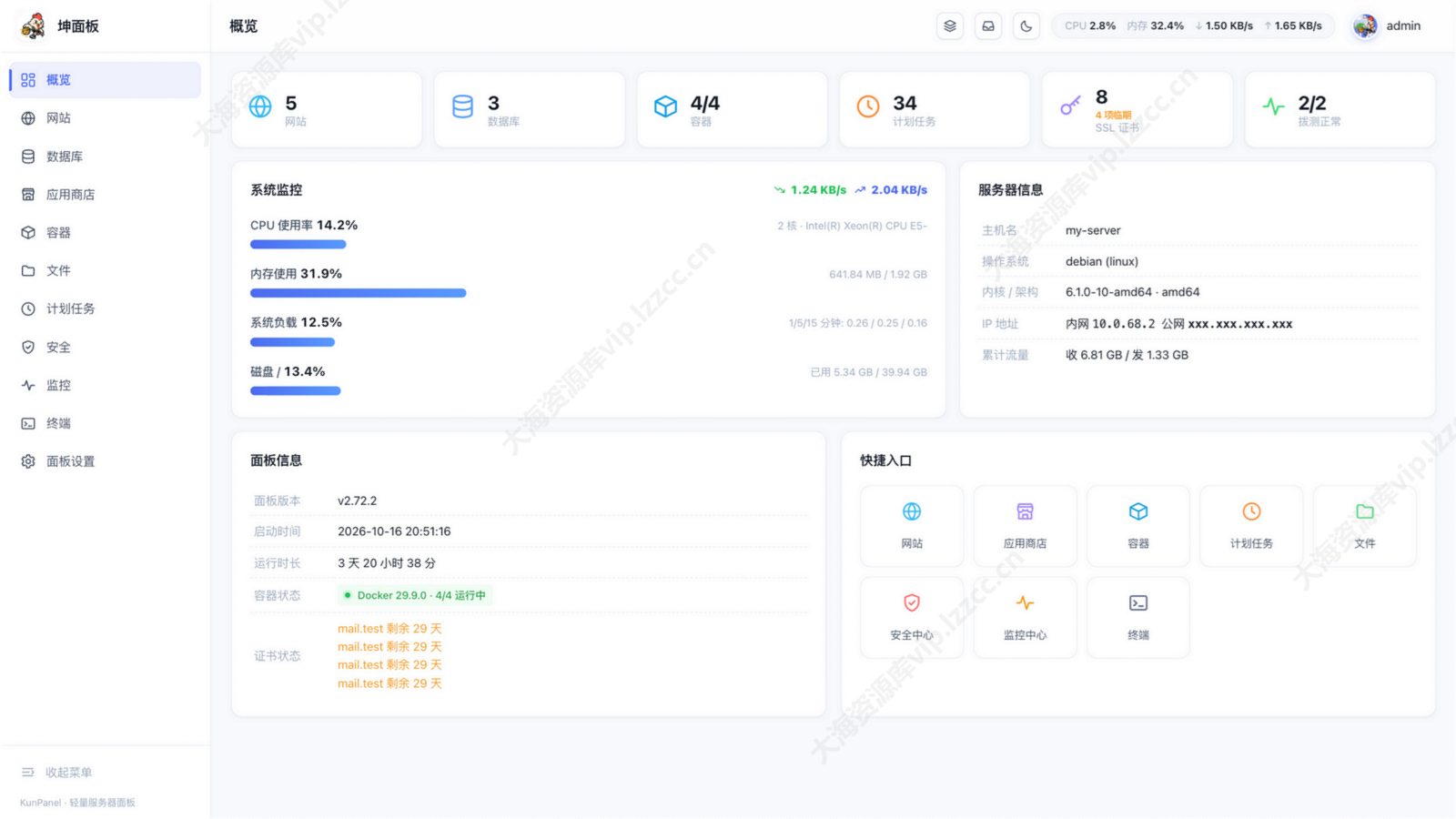Click the panel version v2.72.2
The width and height of the screenshot is (1456, 819).
click(357, 501)
